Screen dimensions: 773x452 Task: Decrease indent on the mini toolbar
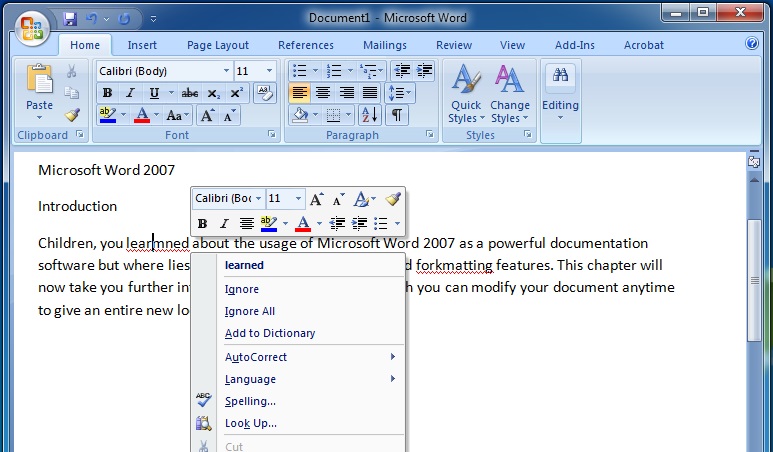pos(337,224)
